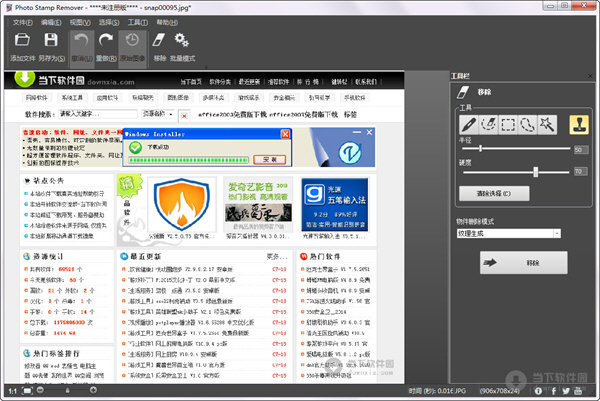The width and height of the screenshot is (600, 401).
Task: Select the selection eraser tool
Action: coord(489,125)
